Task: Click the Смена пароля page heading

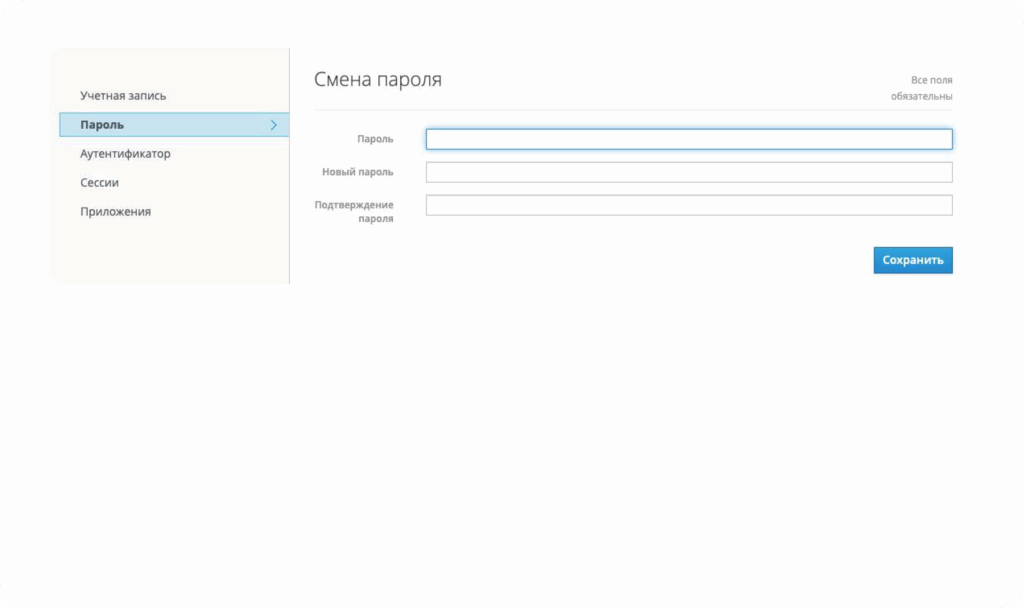Action: coord(378,80)
